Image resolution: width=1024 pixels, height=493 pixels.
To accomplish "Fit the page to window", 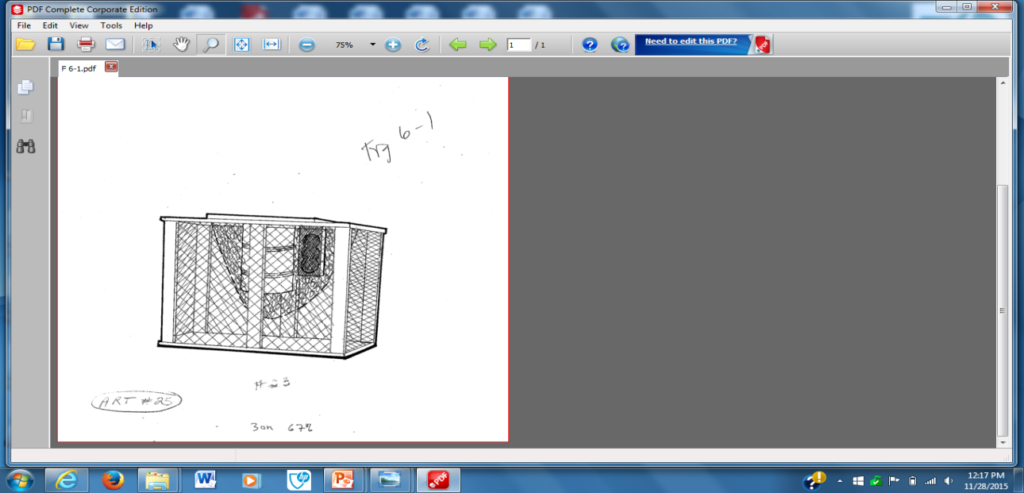I will (x=241, y=44).
